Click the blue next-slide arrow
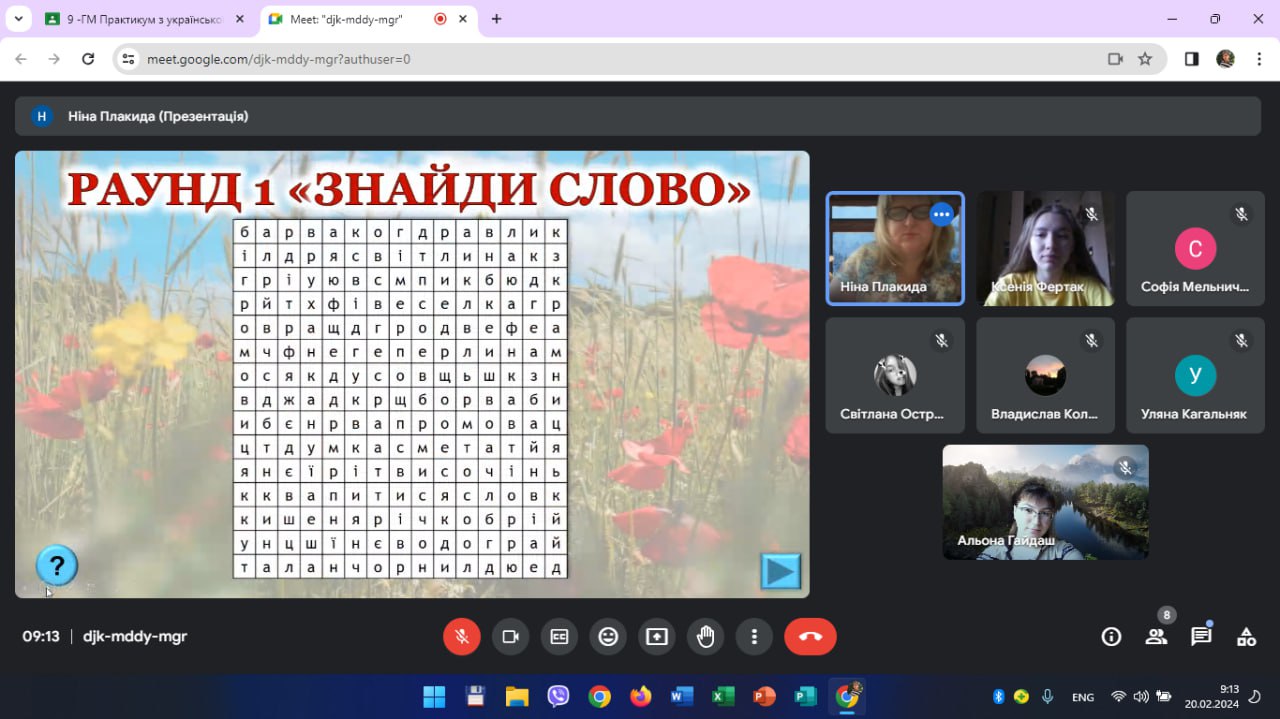 coord(780,571)
